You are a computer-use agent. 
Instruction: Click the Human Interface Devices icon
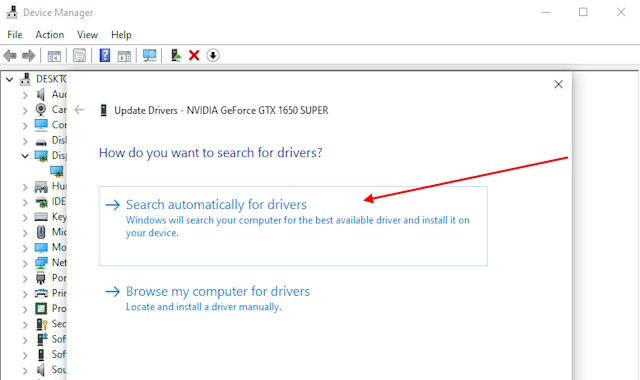[x=41, y=187]
